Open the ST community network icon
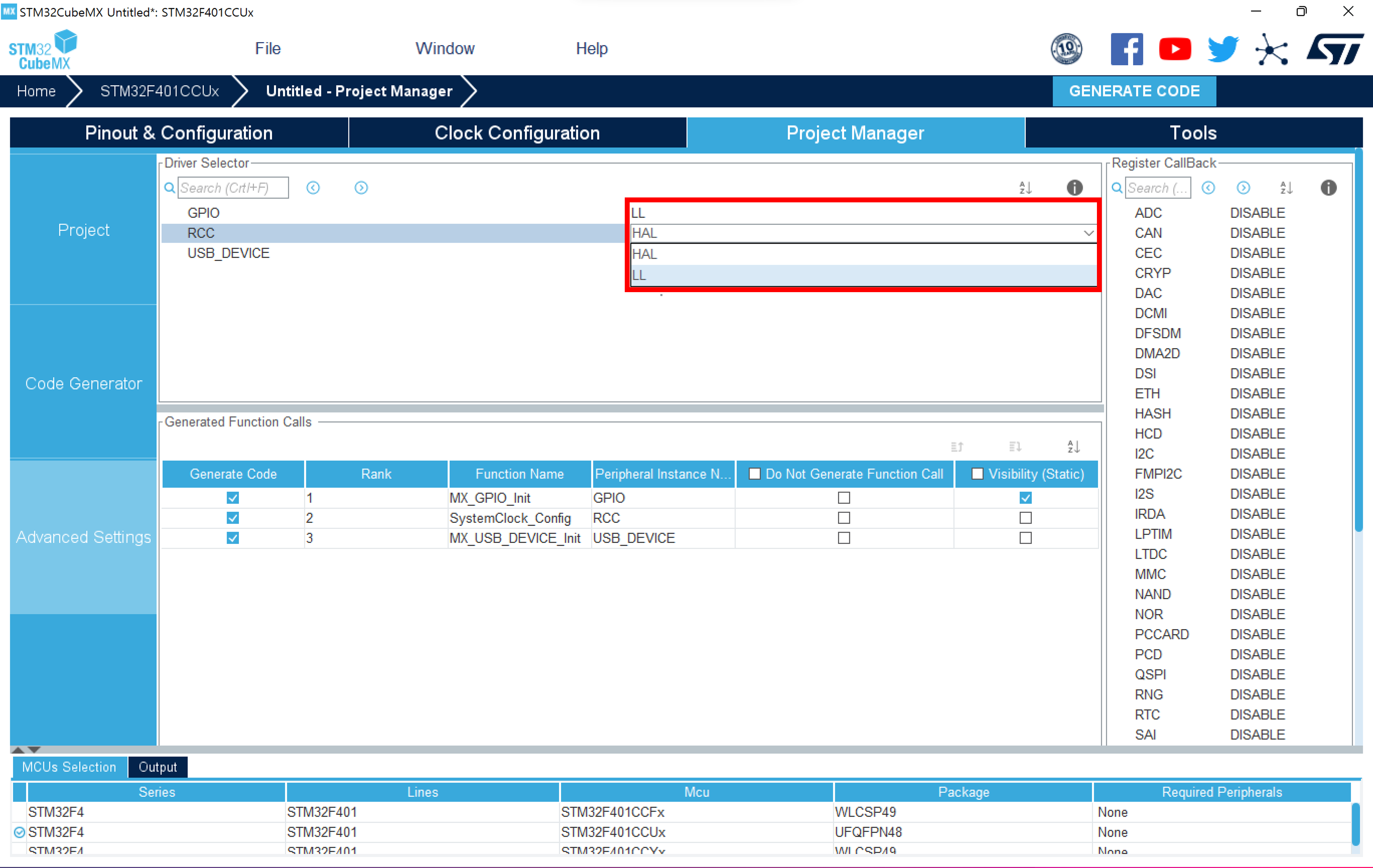The height and width of the screenshot is (868, 1373). click(1272, 49)
